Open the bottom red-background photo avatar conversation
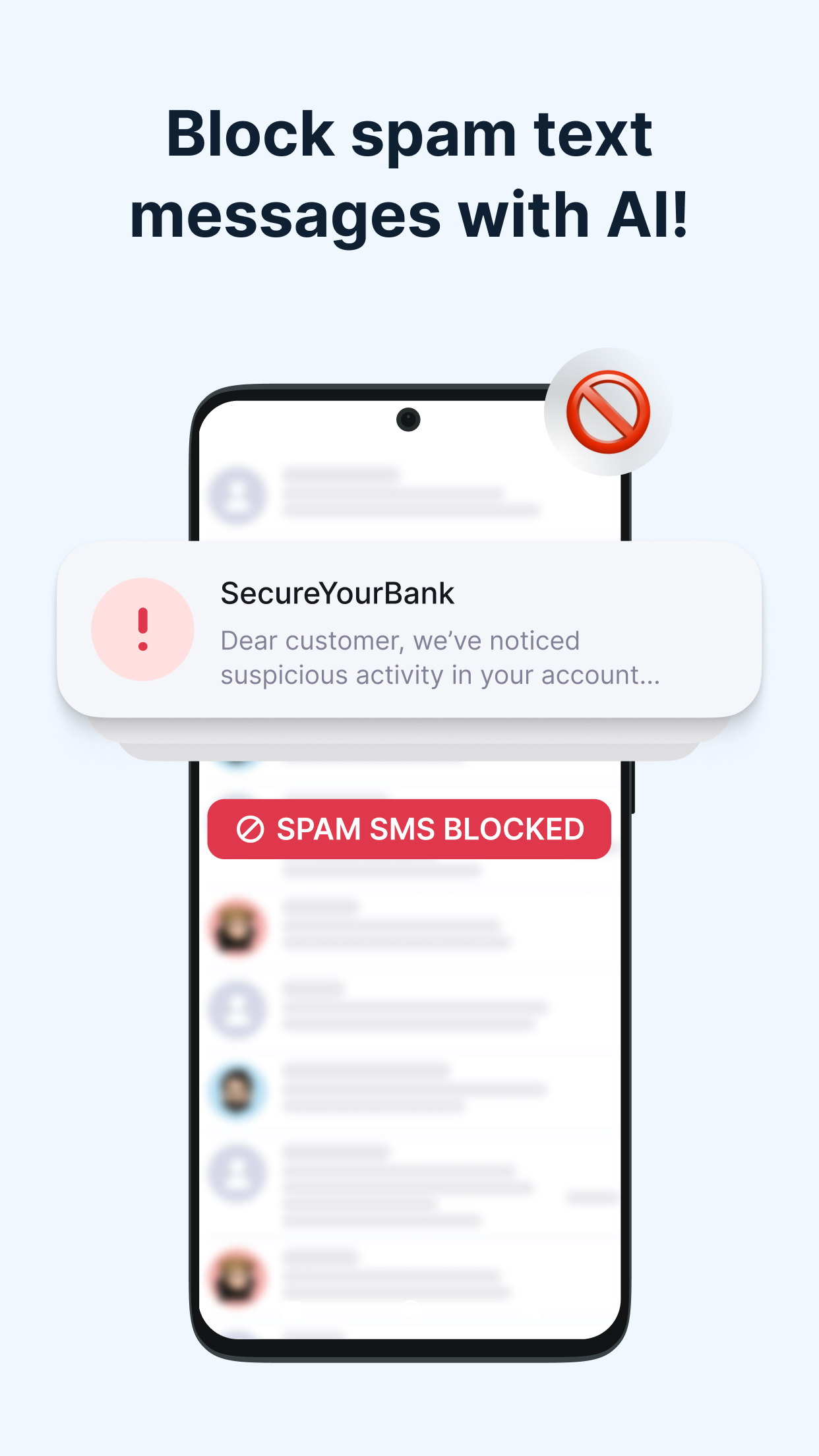The height and width of the screenshot is (1456, 819). point(237,1277)
